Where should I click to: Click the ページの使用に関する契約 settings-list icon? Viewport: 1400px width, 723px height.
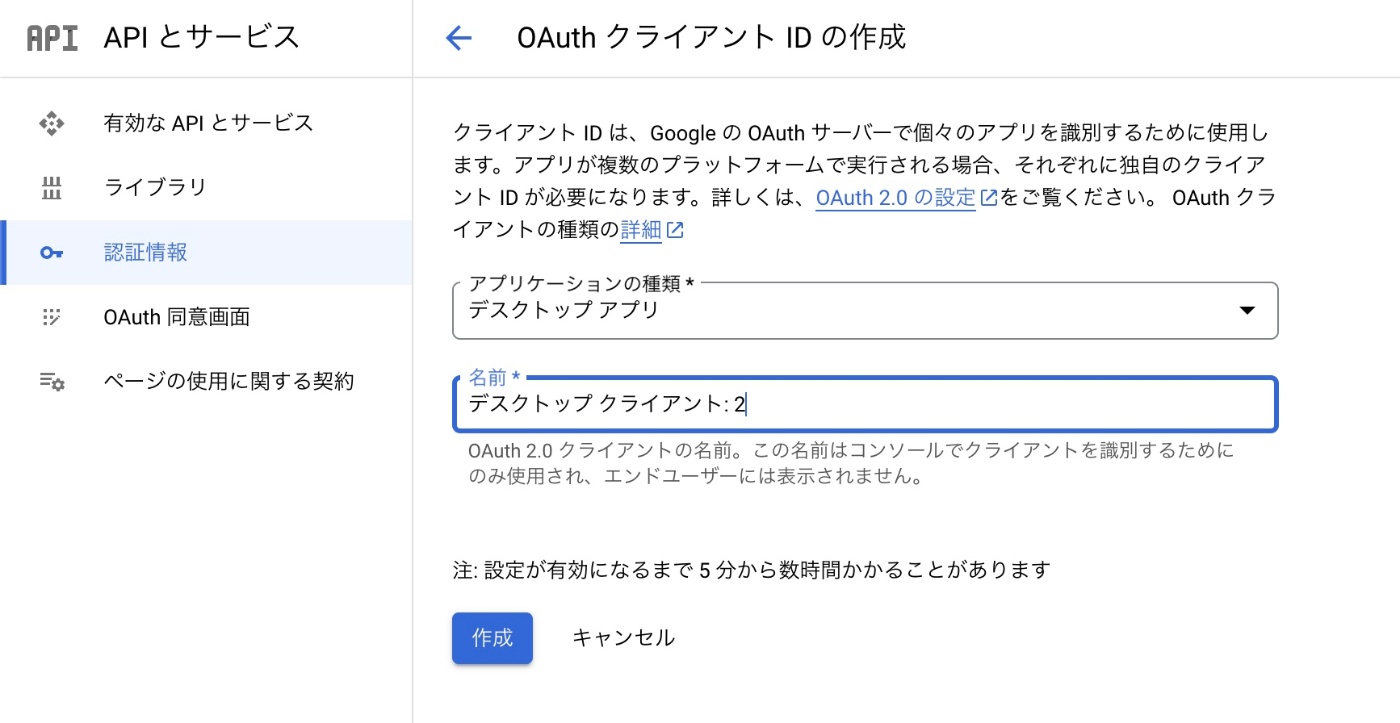pos(52,381)
